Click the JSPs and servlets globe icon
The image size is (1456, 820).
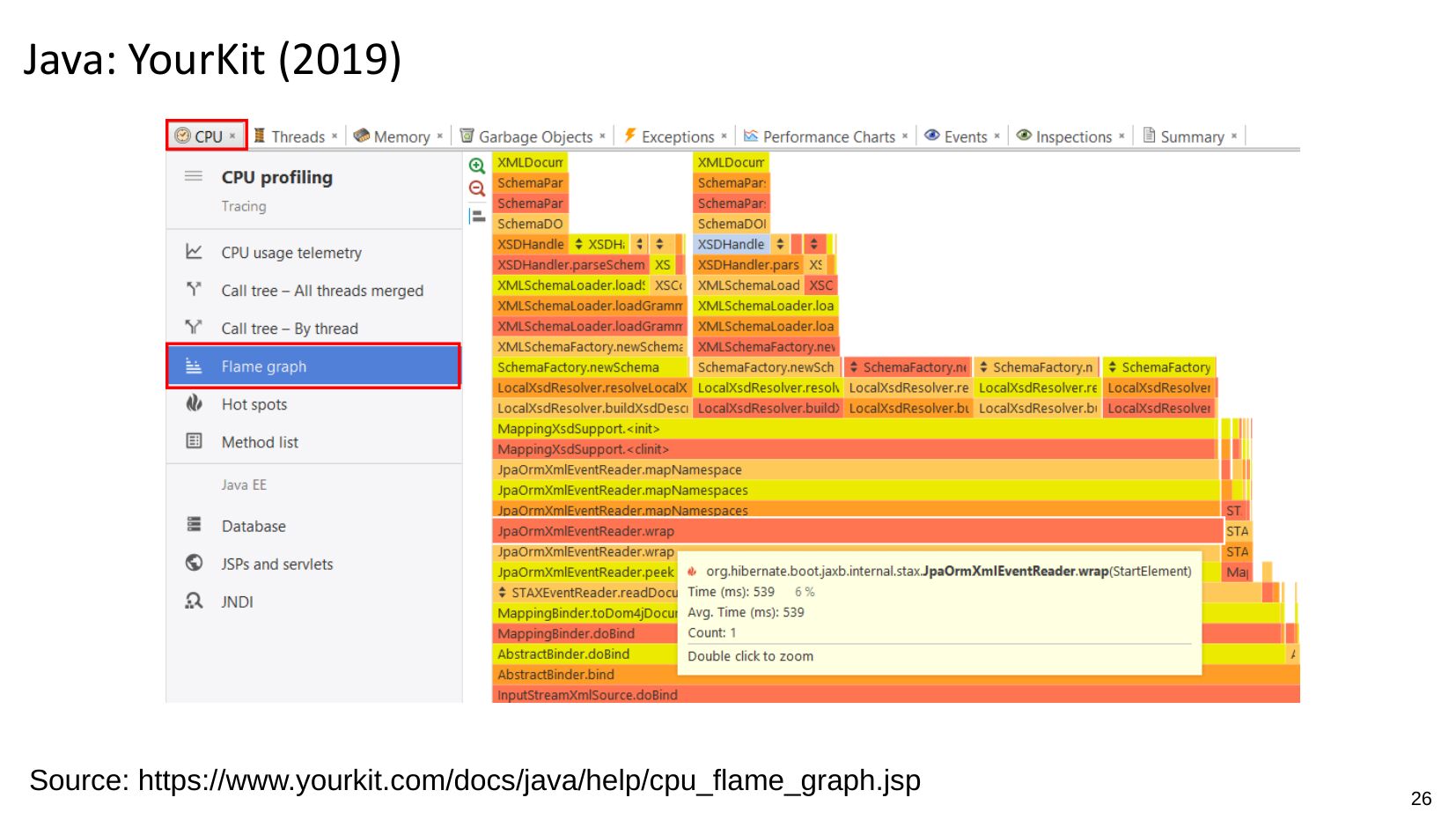194,564
